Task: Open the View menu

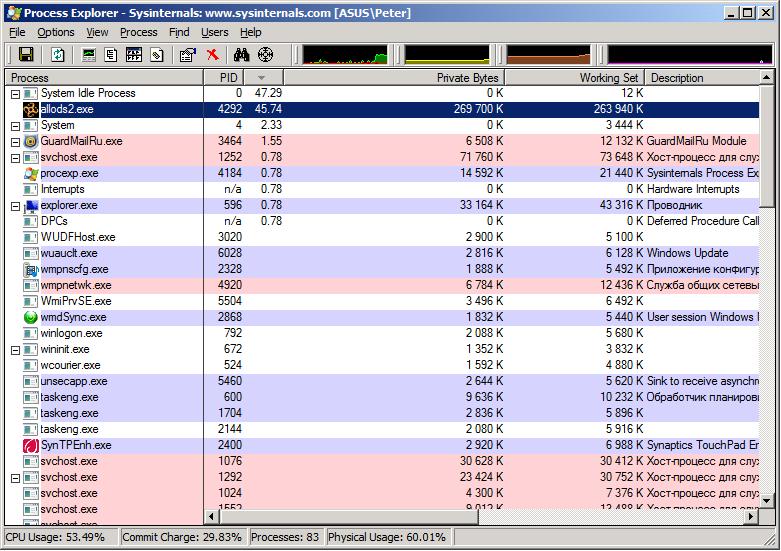Action: [x=97, y=32]
